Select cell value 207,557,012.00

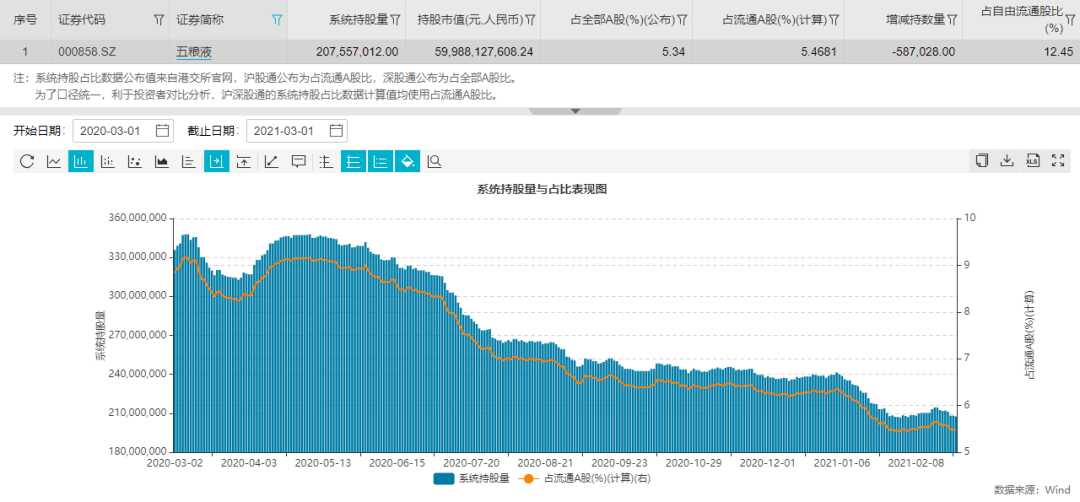coord(357,52)
